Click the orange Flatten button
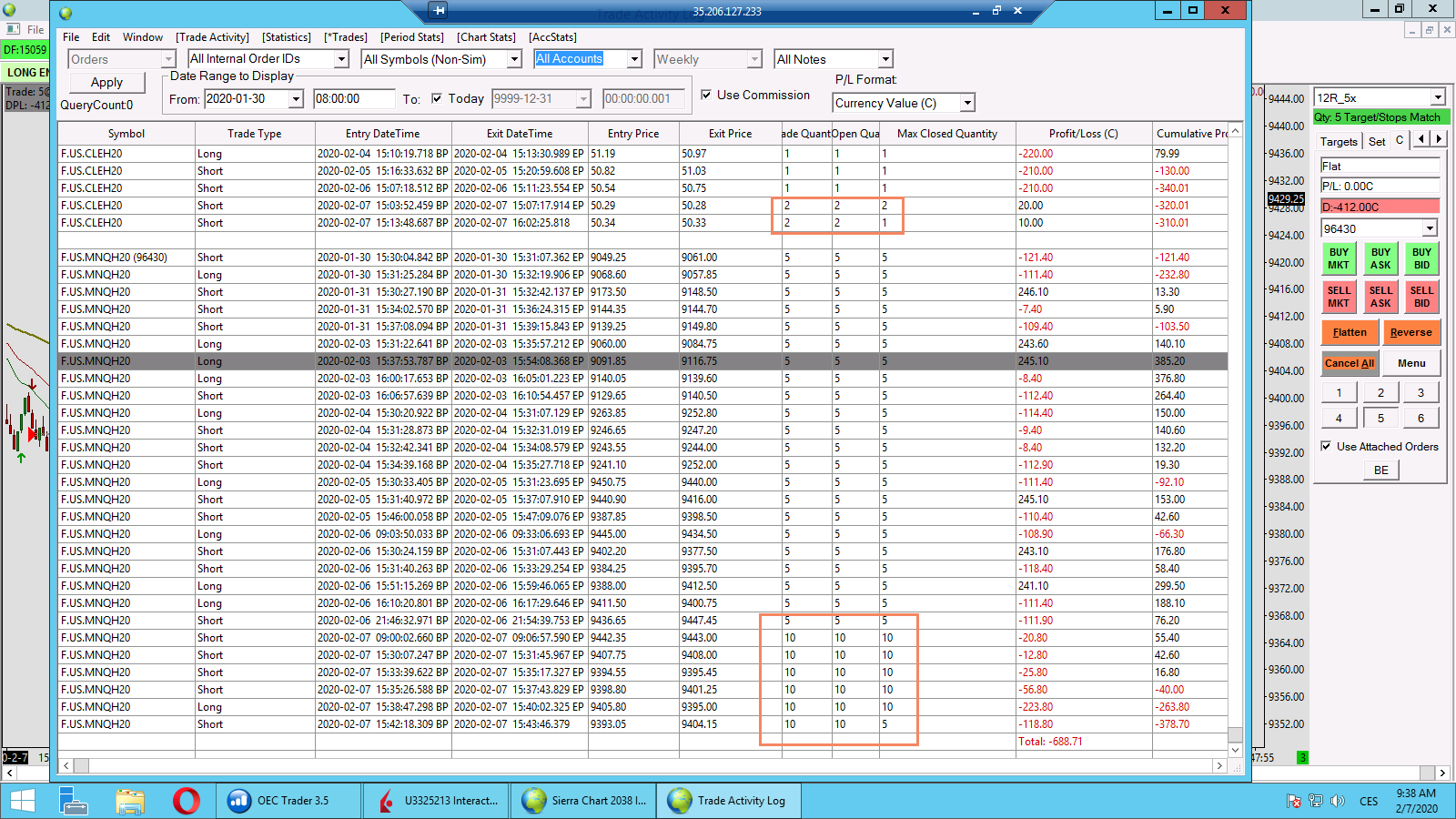This screenshot has height=819, width=1456. pyautogui.click(x=1349, y=332)
